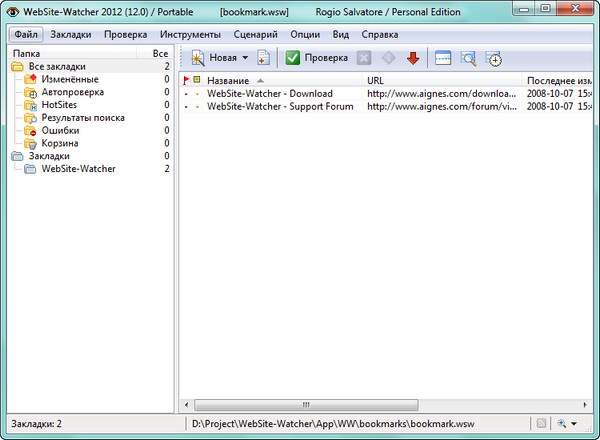Sort by the Последнее изм. column
The image size is (600, 440).
click(x=558, y=81)
